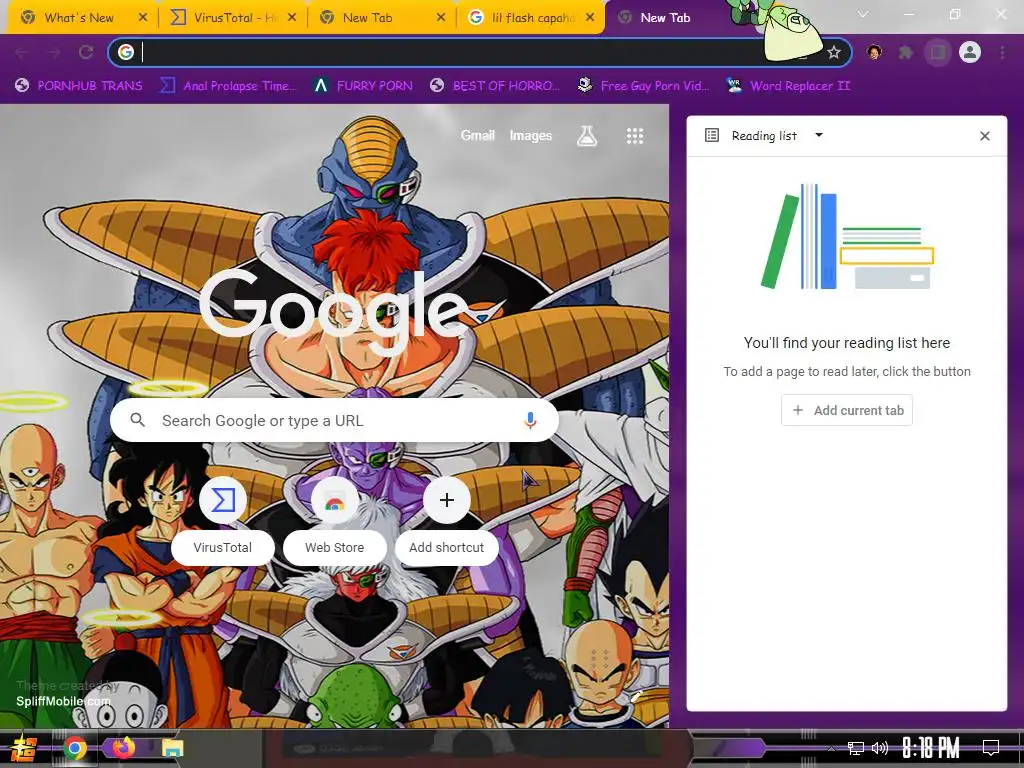Open the Windows Start button
Screen dimensions: 1024x768
(24, 748)
